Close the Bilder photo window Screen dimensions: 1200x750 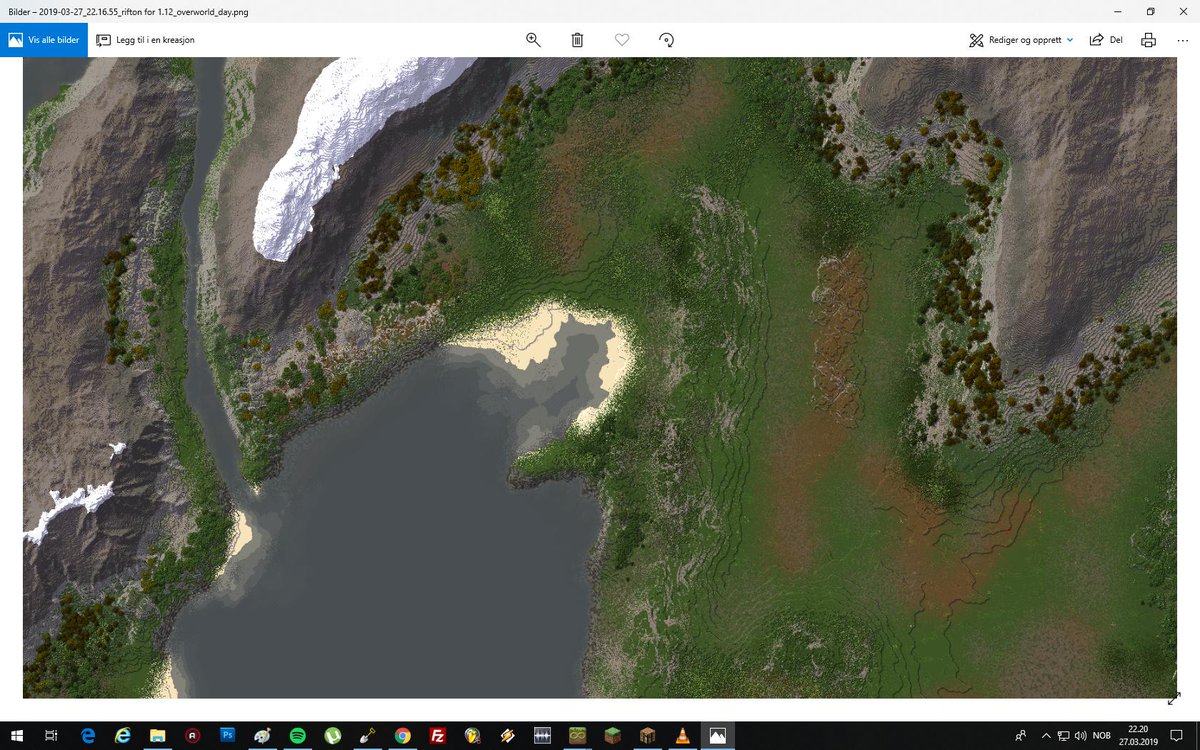[x=1182, y=11]
